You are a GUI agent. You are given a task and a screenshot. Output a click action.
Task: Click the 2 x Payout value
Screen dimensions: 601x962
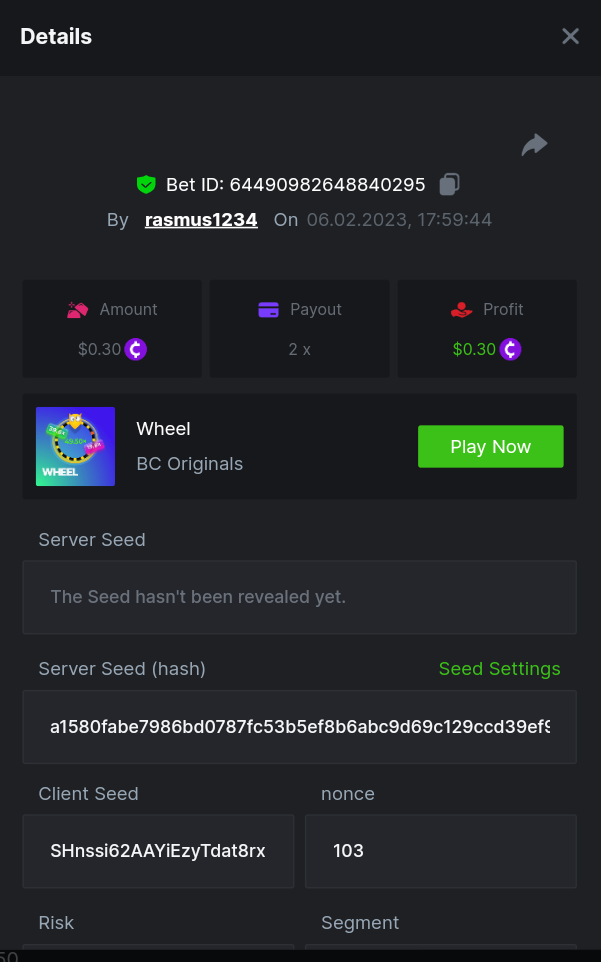point(299,350)
